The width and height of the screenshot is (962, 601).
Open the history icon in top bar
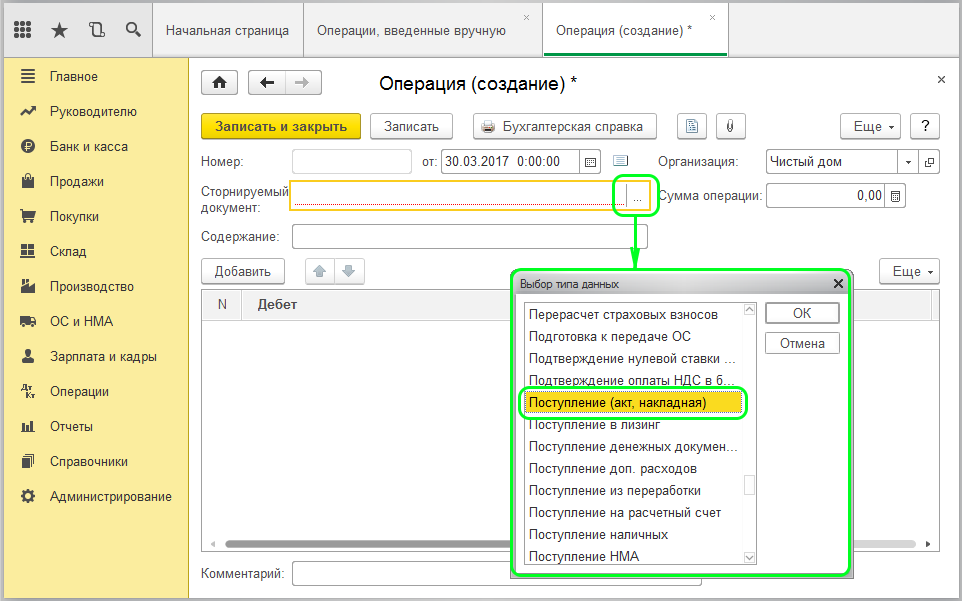[x=96, y=30]
